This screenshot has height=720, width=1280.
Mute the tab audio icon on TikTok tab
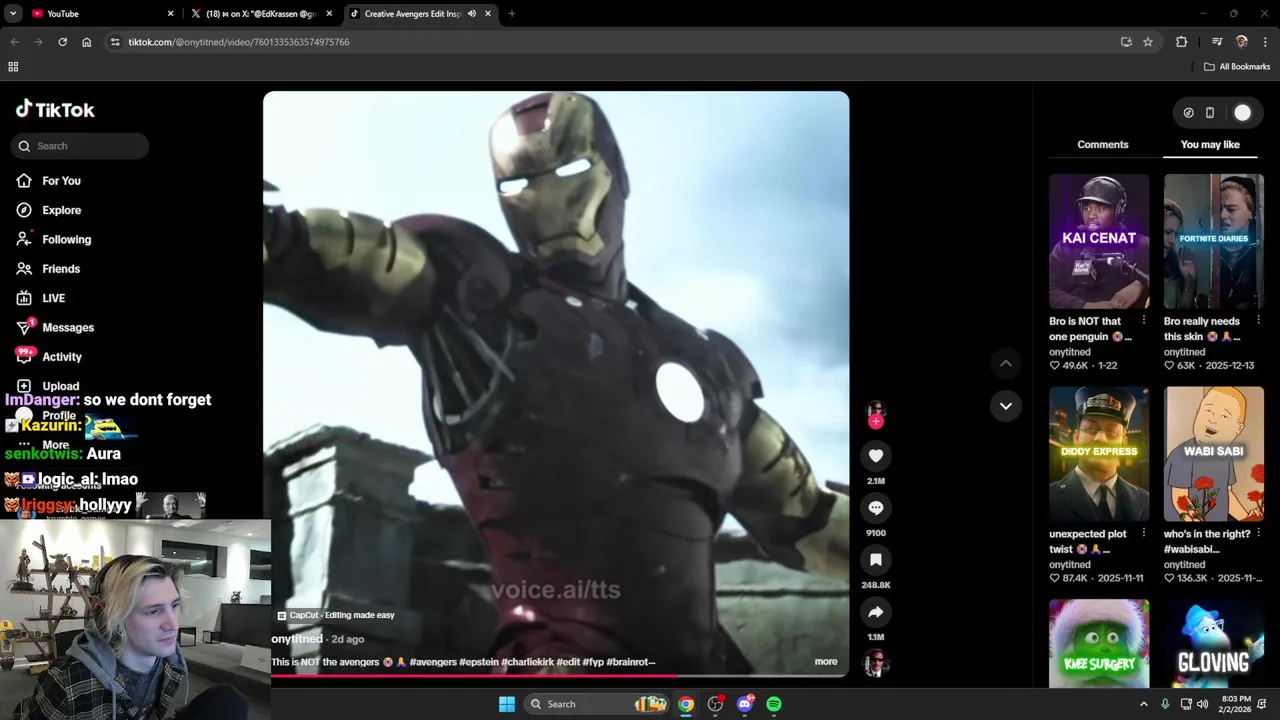pyautogui.click(x=471, y=14)
